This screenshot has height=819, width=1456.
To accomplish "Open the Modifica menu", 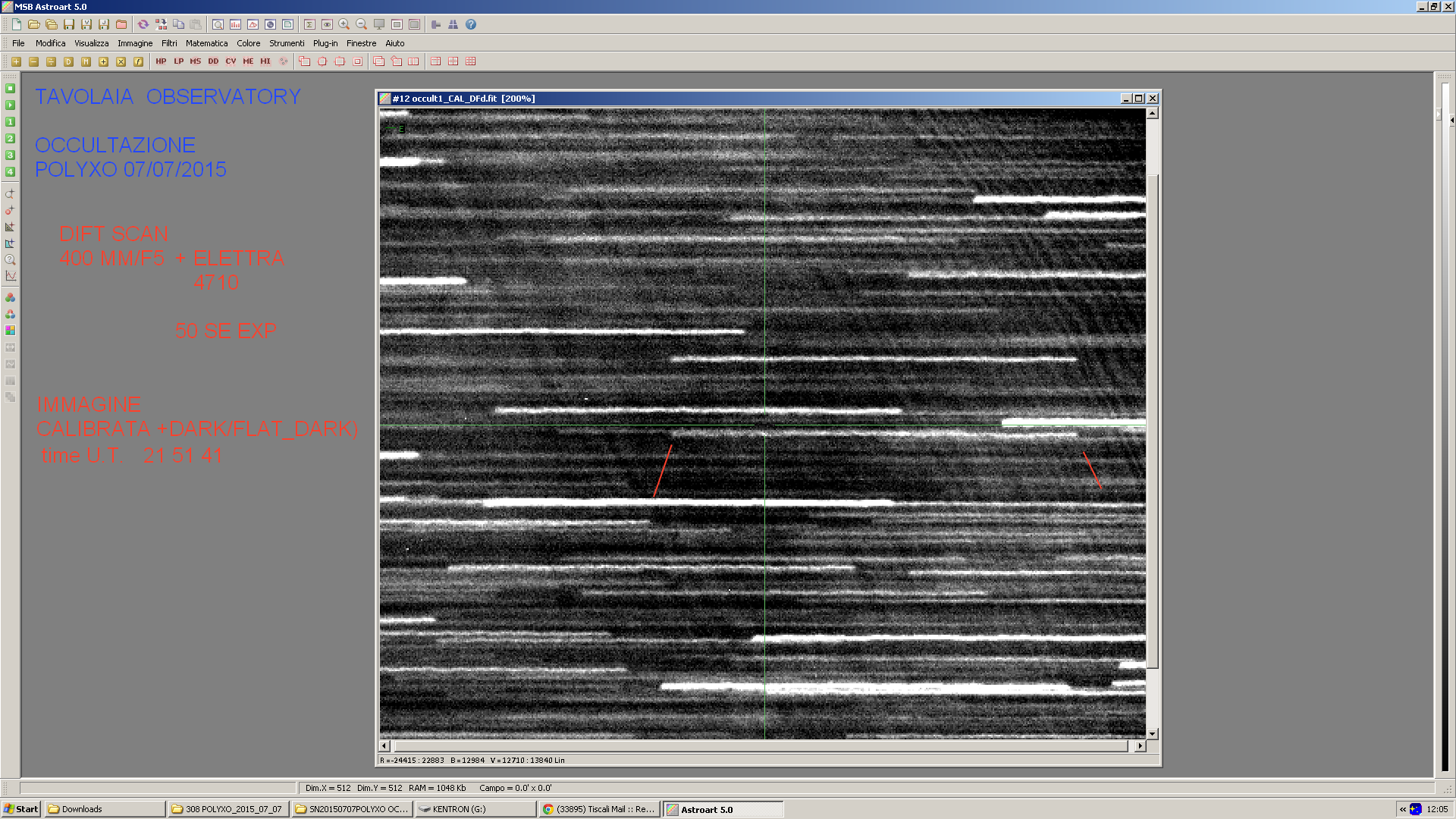I will pyautogui.click(x=50, y=43).
